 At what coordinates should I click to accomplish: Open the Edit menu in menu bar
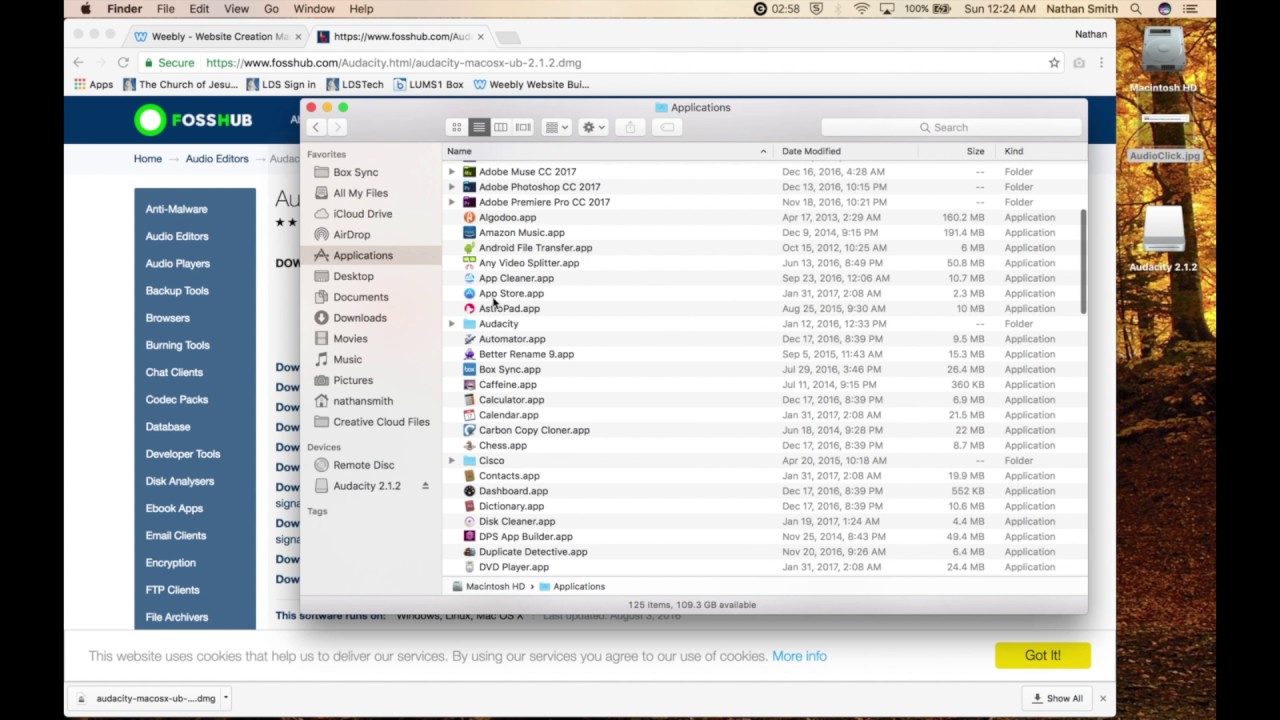point(199,9)
